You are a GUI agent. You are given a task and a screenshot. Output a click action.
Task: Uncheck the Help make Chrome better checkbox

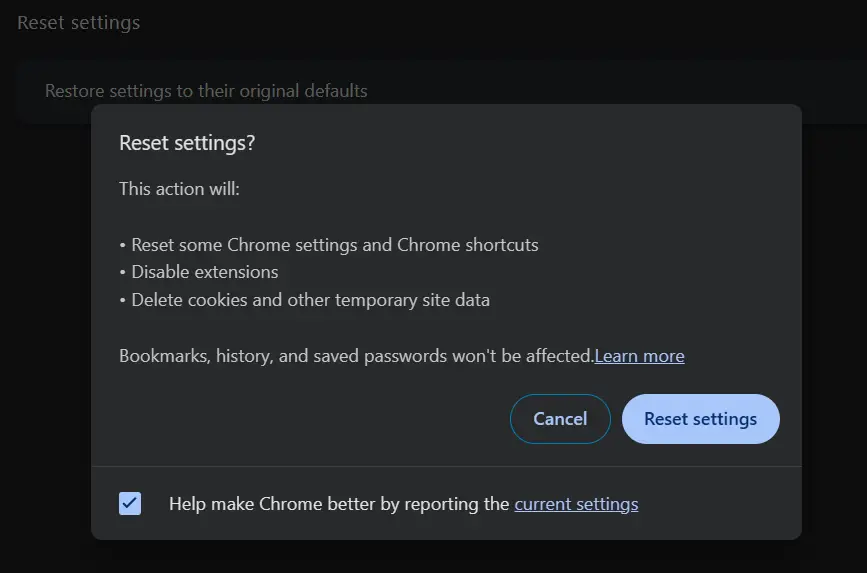tap(130, 504)
